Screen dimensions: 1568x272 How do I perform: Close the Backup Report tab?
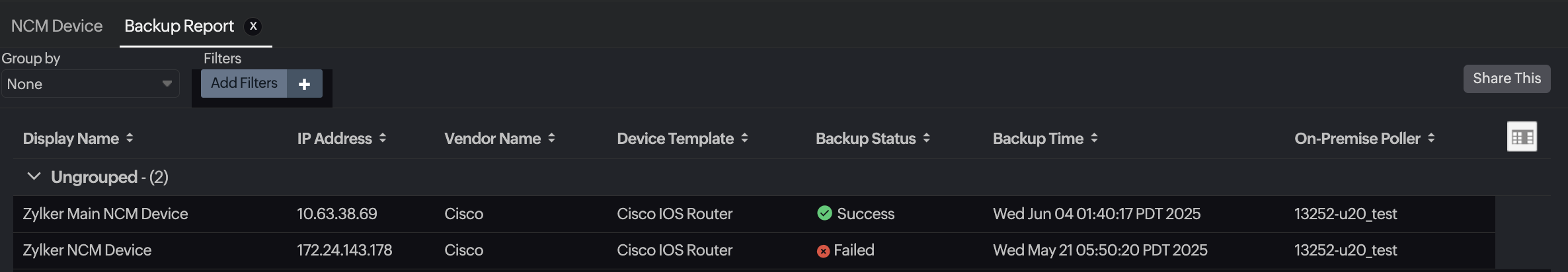point(253,26)
